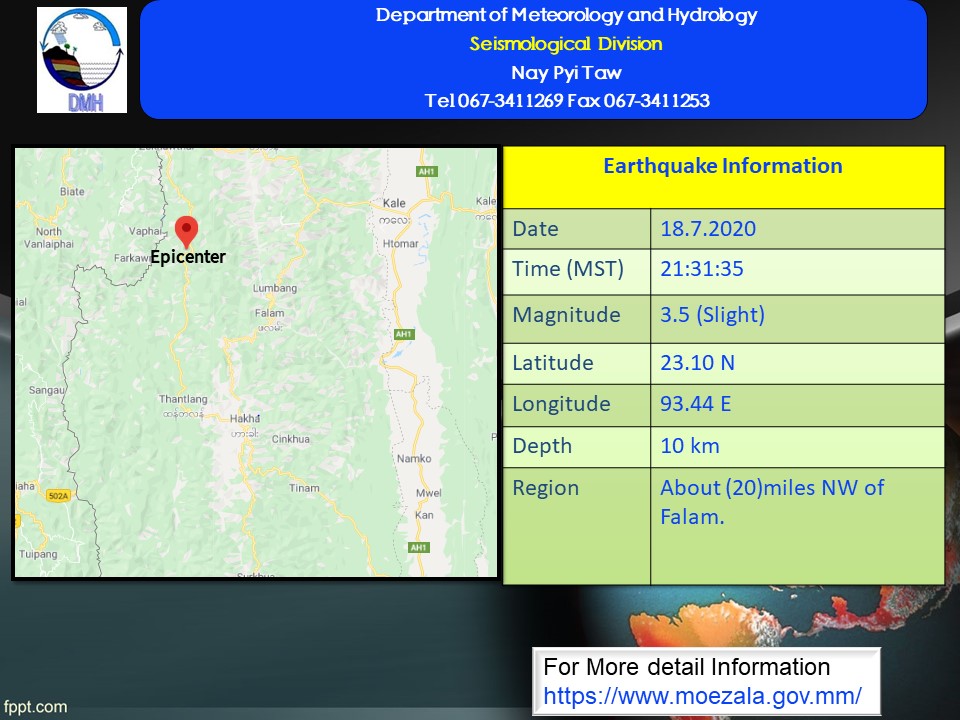Click the Cinkhua label on the map
The width and height of the screenshot is (960, 720).
pyautogui.click(x=291, y=439)
